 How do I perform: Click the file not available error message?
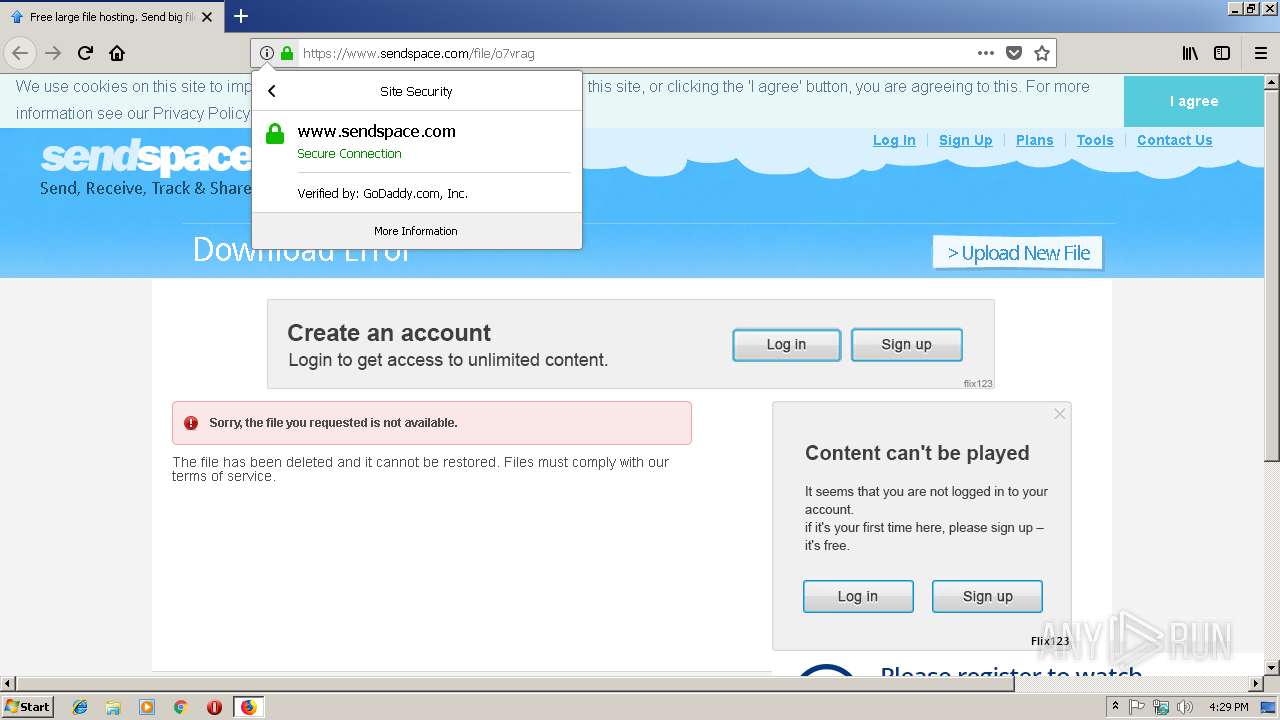[432, 423]
